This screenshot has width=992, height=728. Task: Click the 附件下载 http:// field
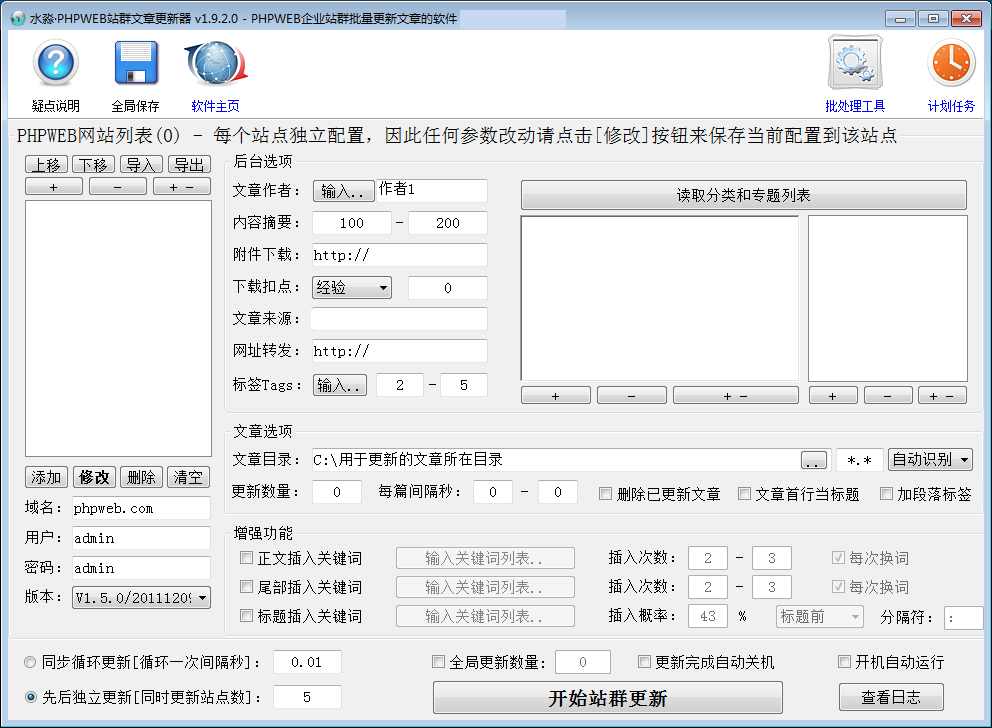[399, 255]
